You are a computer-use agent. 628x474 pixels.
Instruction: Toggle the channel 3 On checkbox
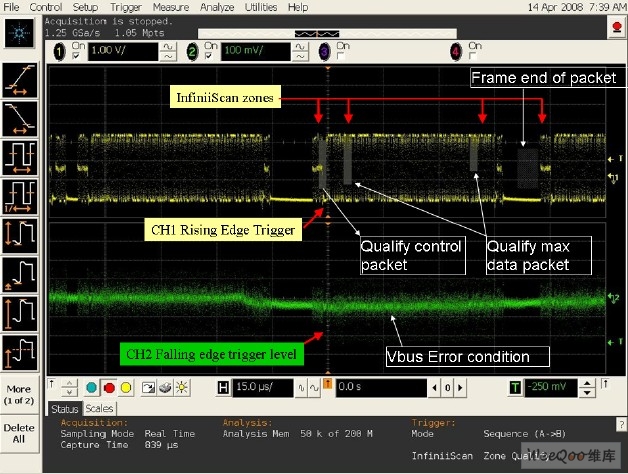341,56
